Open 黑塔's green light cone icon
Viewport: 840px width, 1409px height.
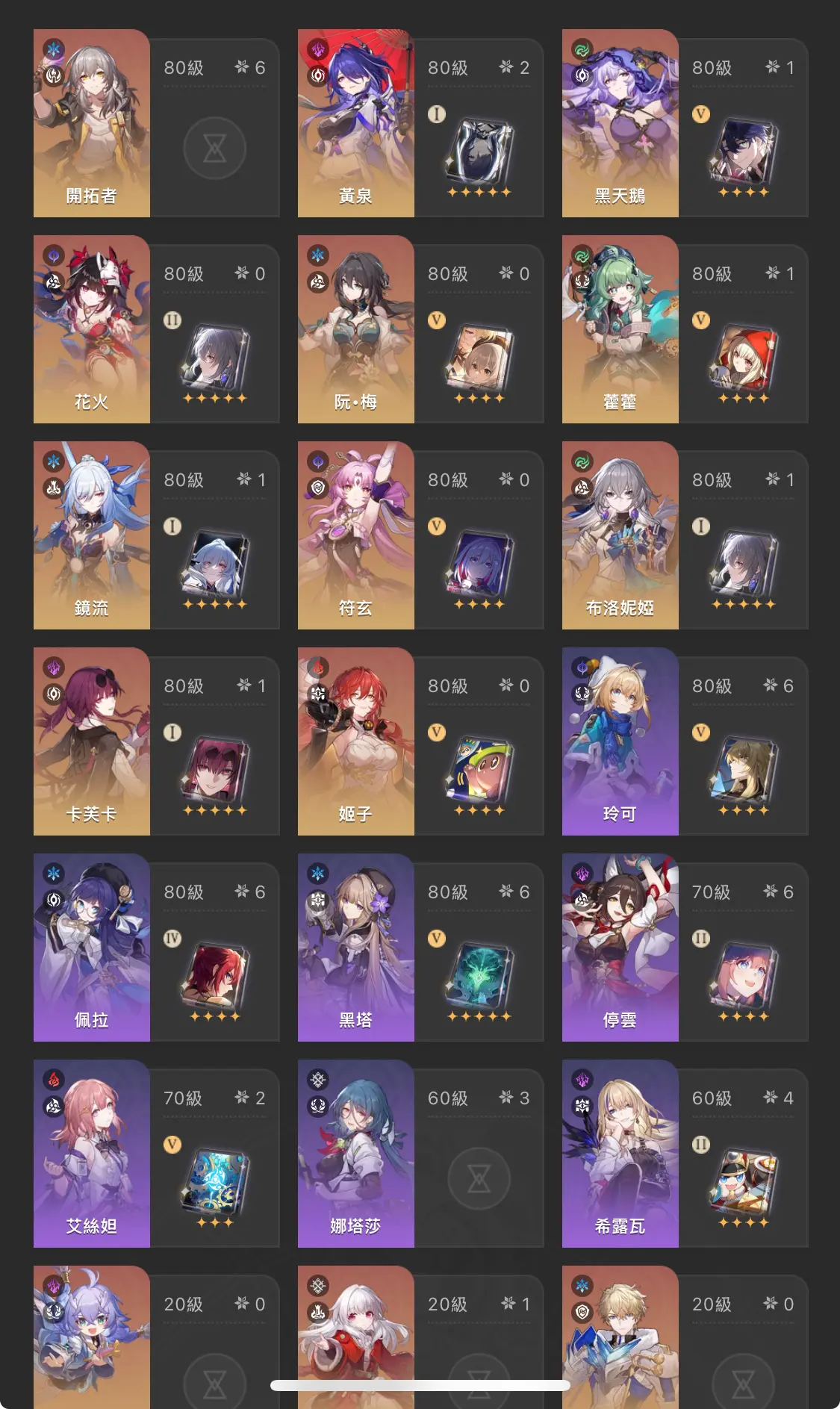pos(479,975)
